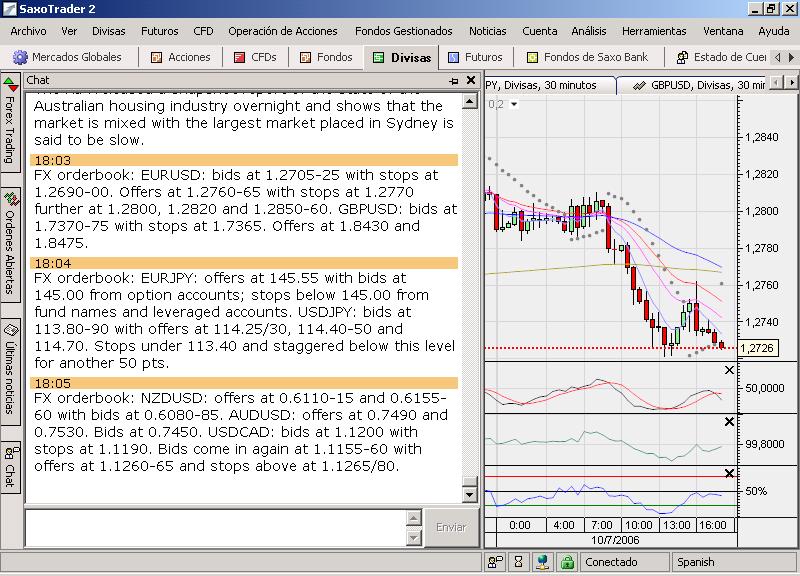Select the 18:05 chat message header
Screen dimensions: 800x576
(244, 383)
